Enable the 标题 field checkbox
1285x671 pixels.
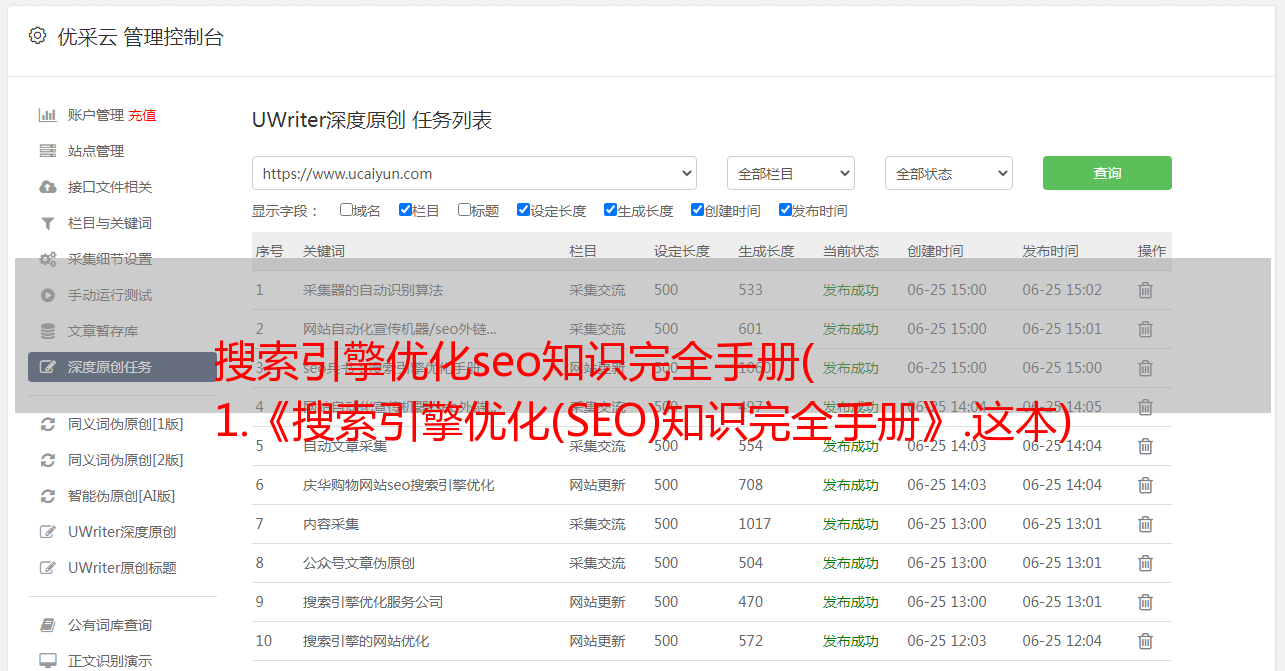(x=464, y=210)
